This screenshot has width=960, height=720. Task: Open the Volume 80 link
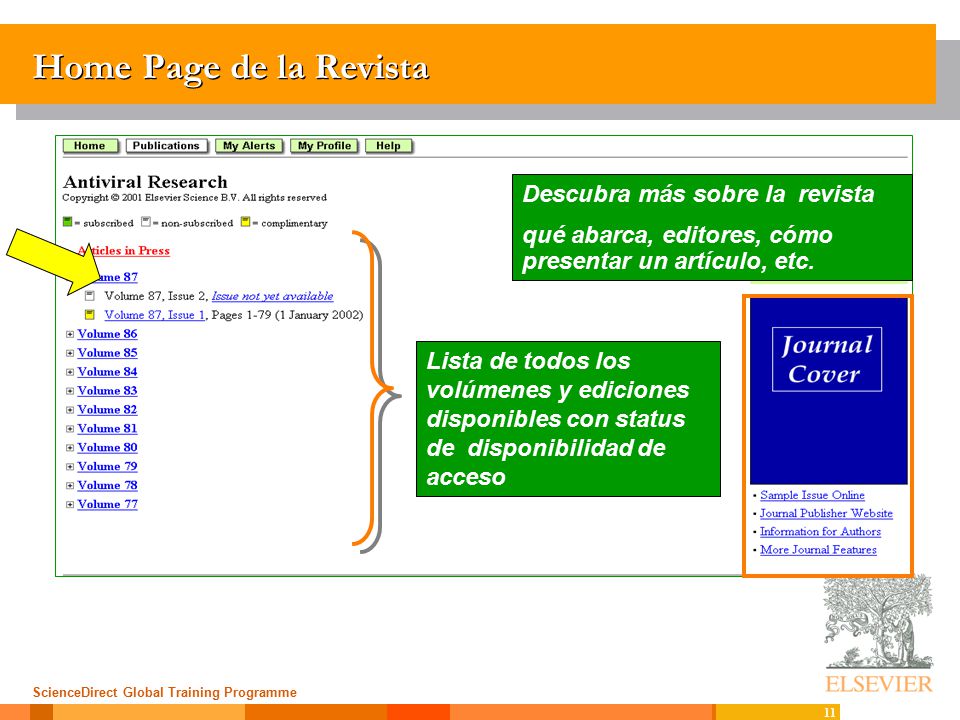[107, 448]
